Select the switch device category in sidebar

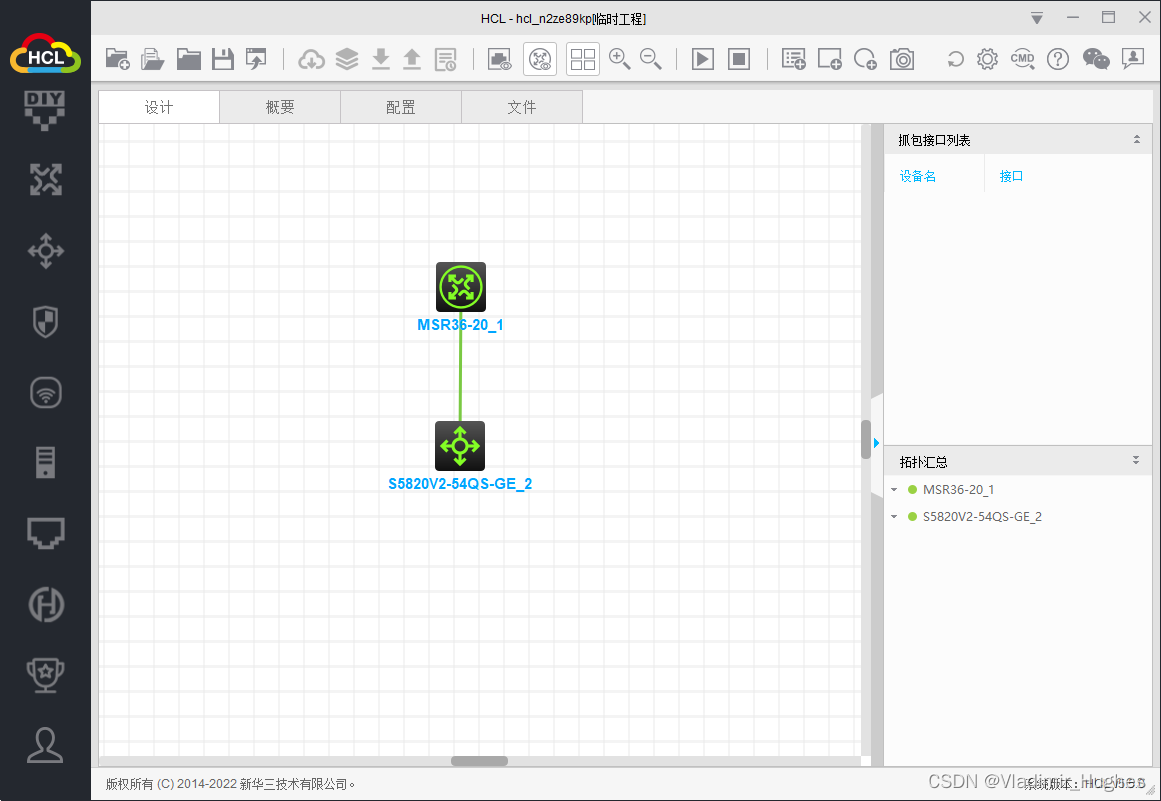click(45, 251)
